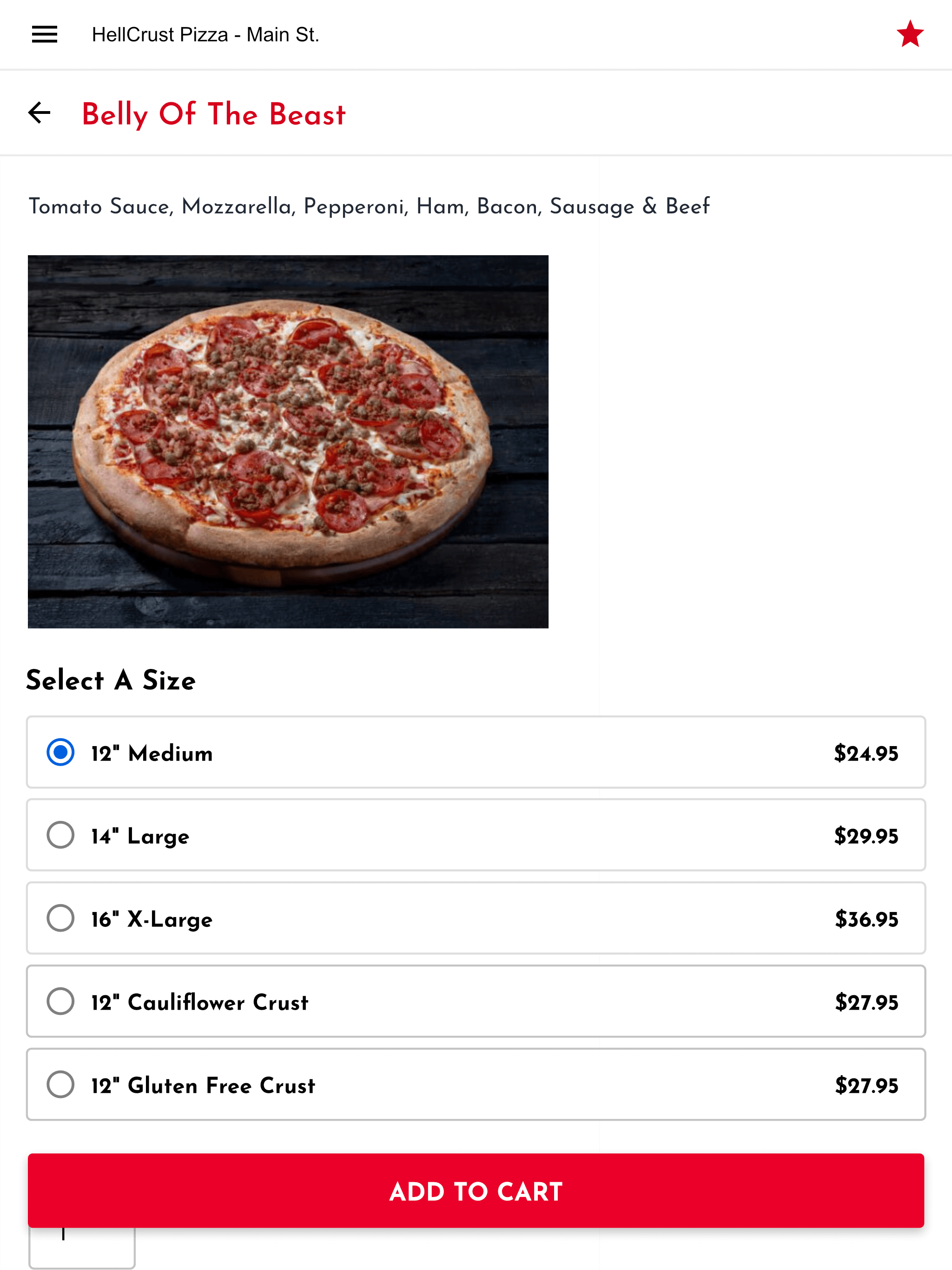Viewport: 952px width, 1270px height.
Task: Click the $36.95 price on X-Large row
Action: coord(866,919)
